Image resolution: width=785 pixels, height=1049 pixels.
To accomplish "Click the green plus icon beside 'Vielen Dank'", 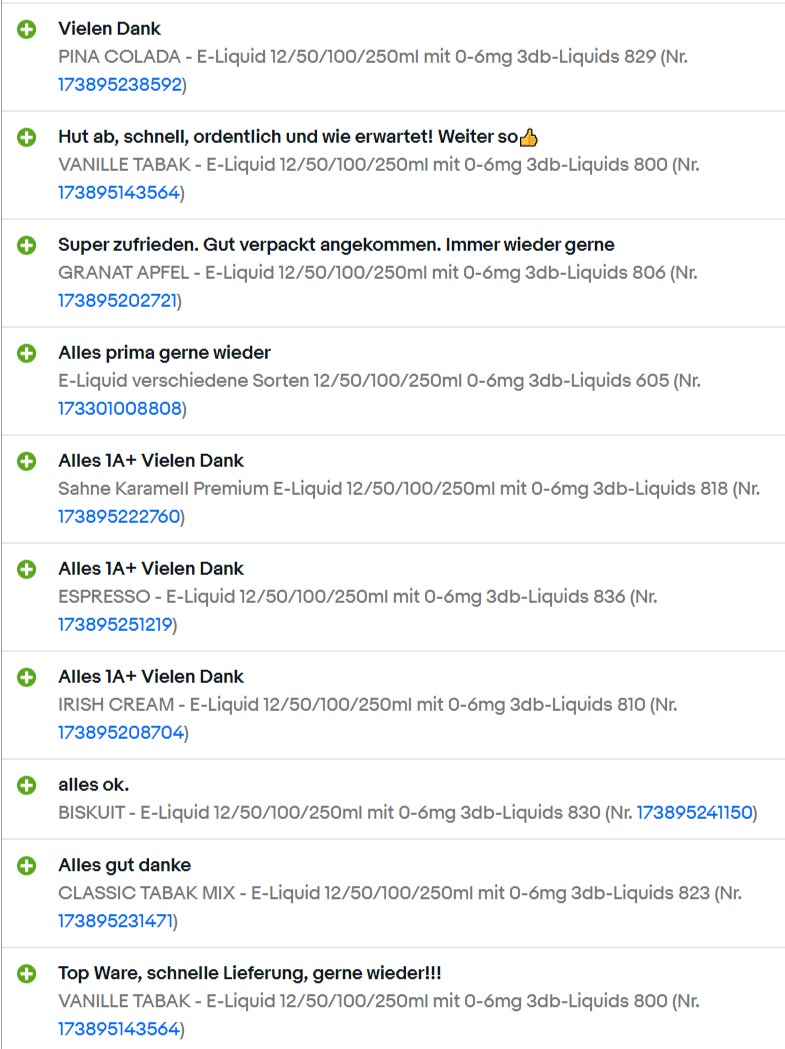I will click(27, 29).
